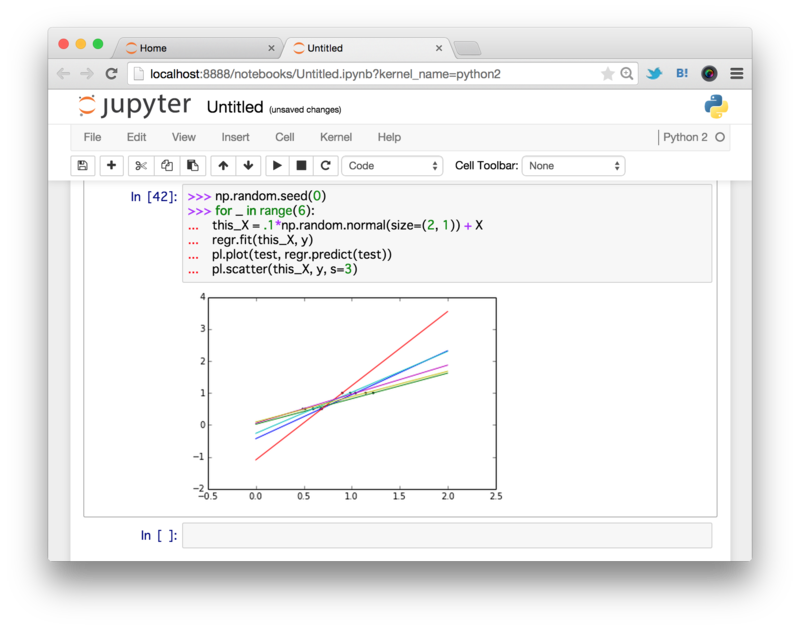
Task: Open the Twitter bird extension
Action: (654, 73)
